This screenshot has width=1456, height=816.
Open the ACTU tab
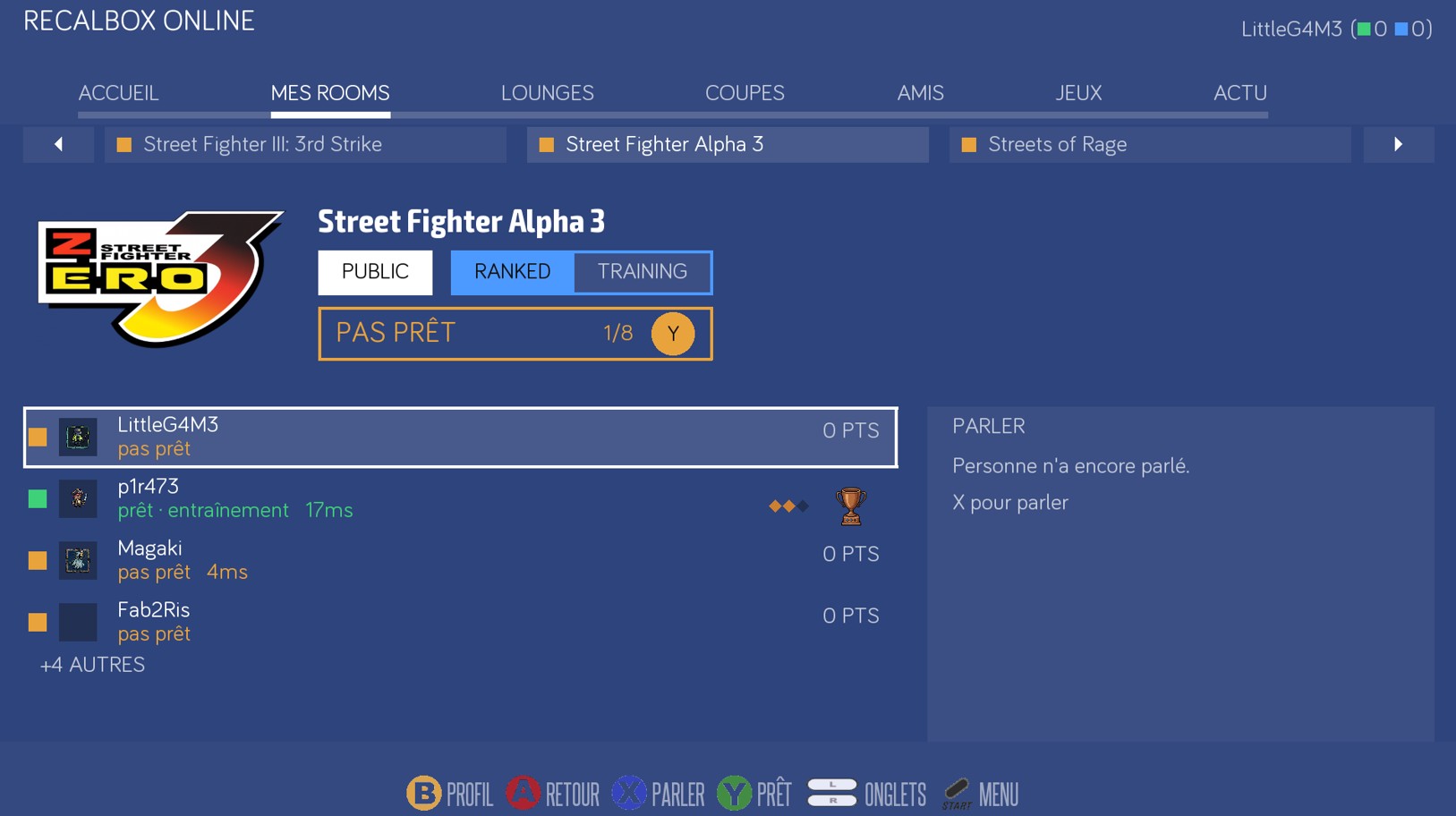(1240, 93)
